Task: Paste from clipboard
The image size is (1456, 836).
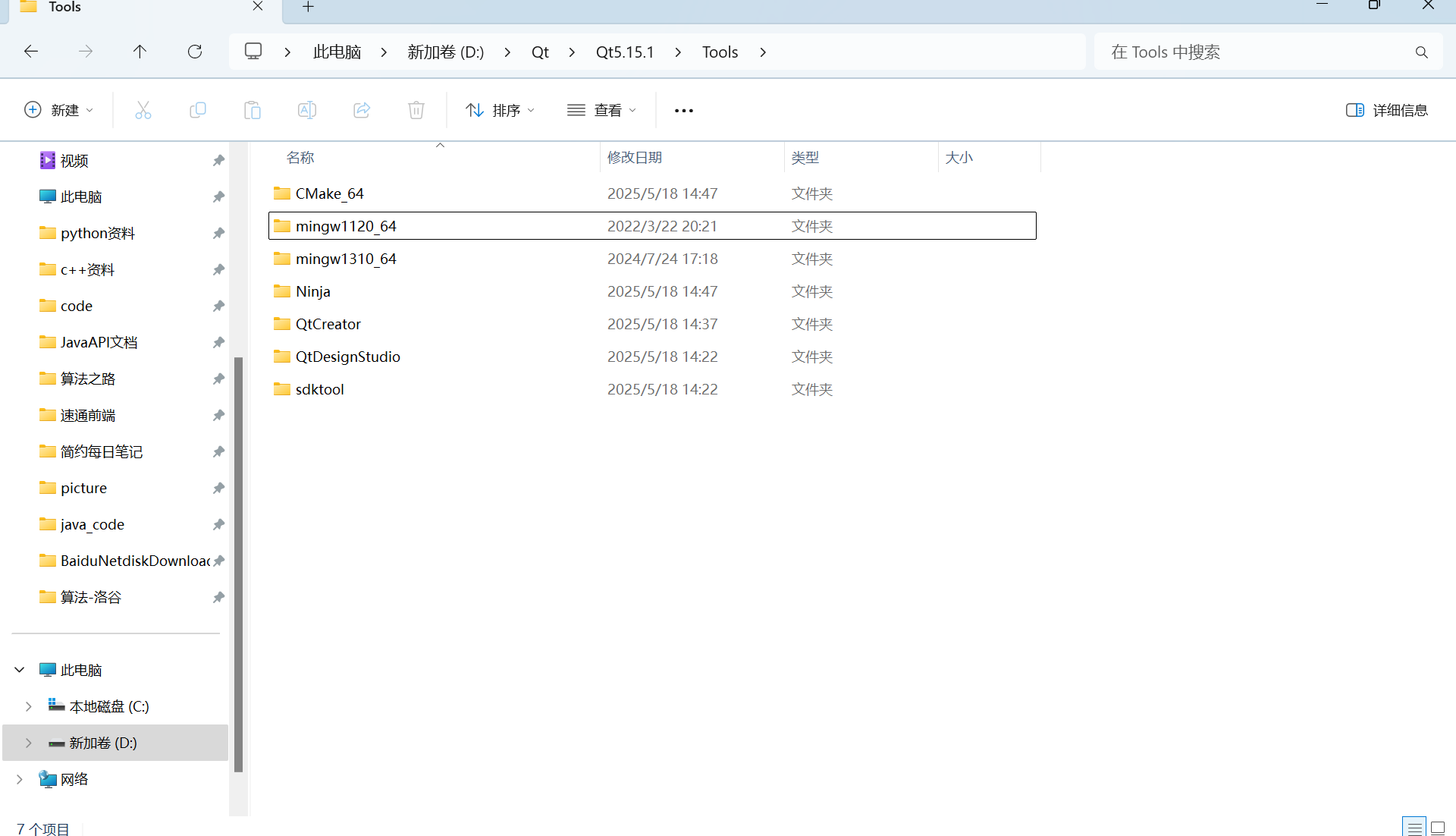Action: coord(253,110)
